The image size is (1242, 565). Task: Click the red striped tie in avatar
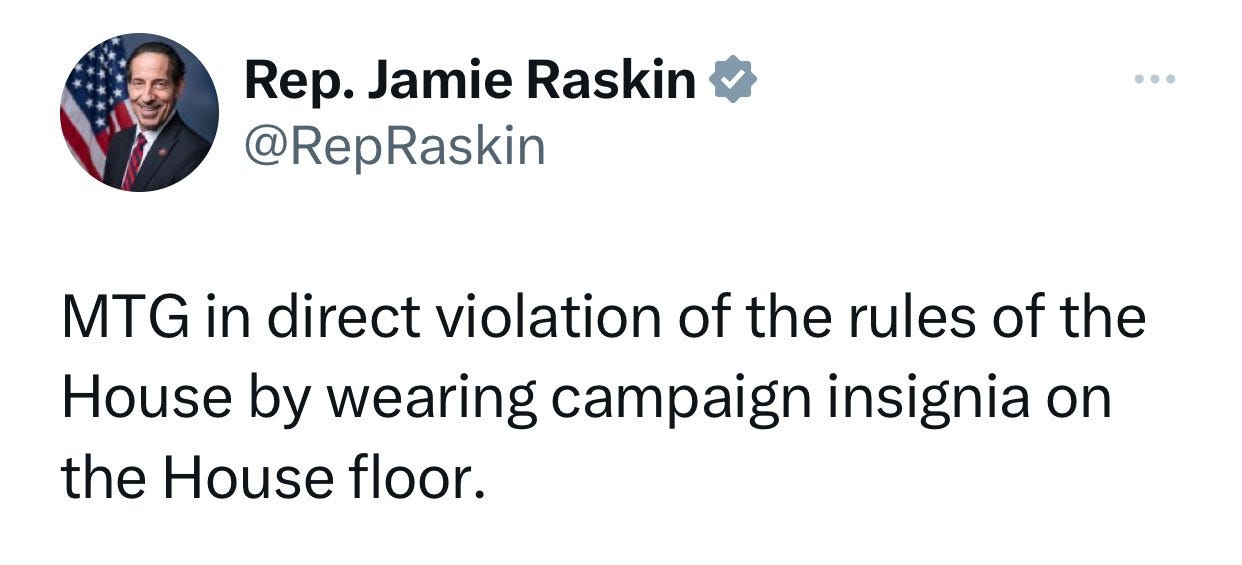click(x=132, y=160)
